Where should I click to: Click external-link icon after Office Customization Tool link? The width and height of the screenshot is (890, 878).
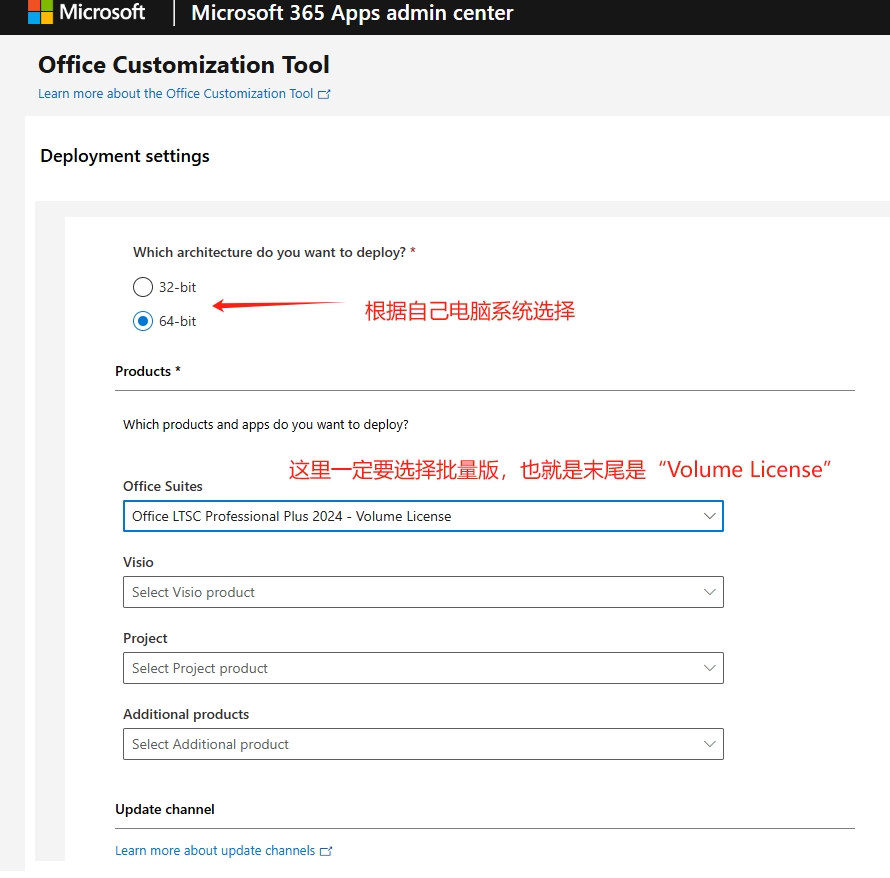click(x=324, y=93)
